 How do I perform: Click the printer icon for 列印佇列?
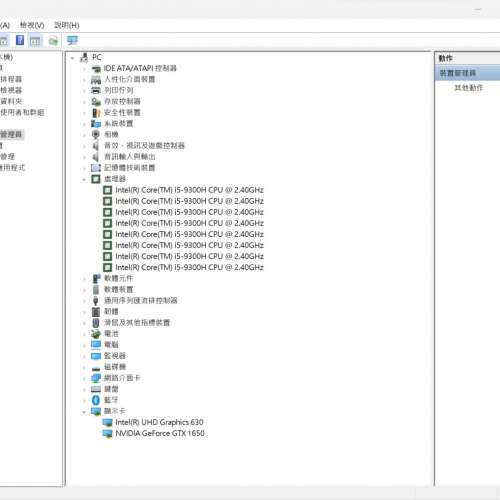pyautogui.click(x=96, y=90)
